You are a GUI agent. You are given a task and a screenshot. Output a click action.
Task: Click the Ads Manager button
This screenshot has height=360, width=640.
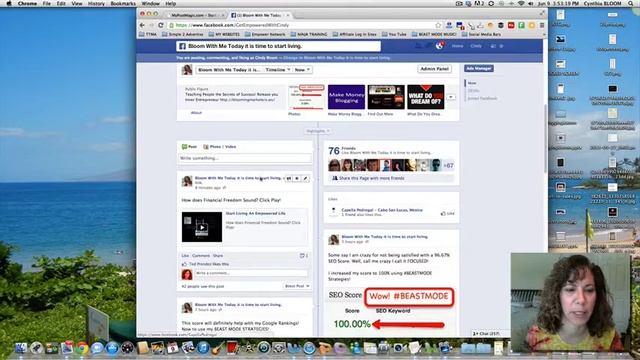[478, 69]
